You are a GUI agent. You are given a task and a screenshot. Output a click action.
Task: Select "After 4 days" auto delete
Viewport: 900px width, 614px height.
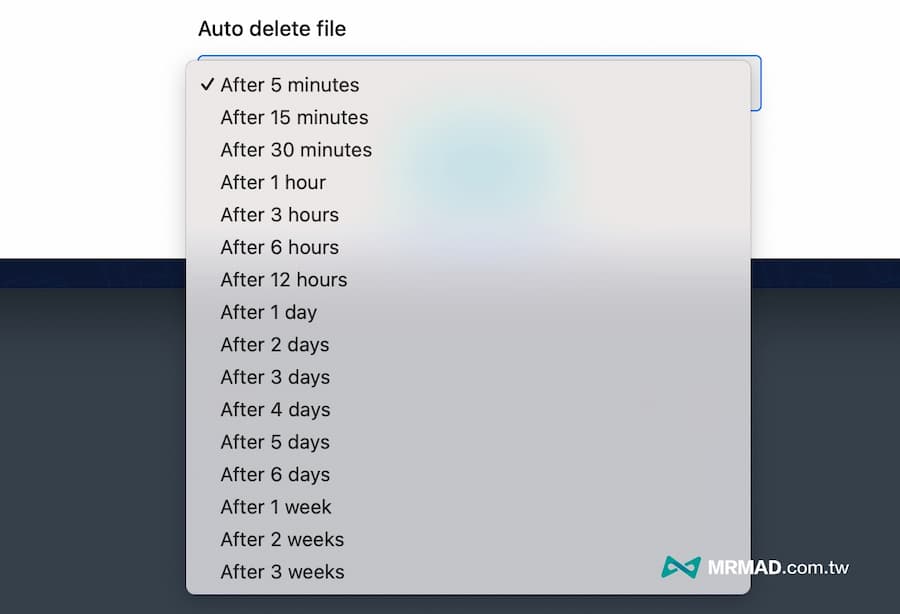click(275, 410)
